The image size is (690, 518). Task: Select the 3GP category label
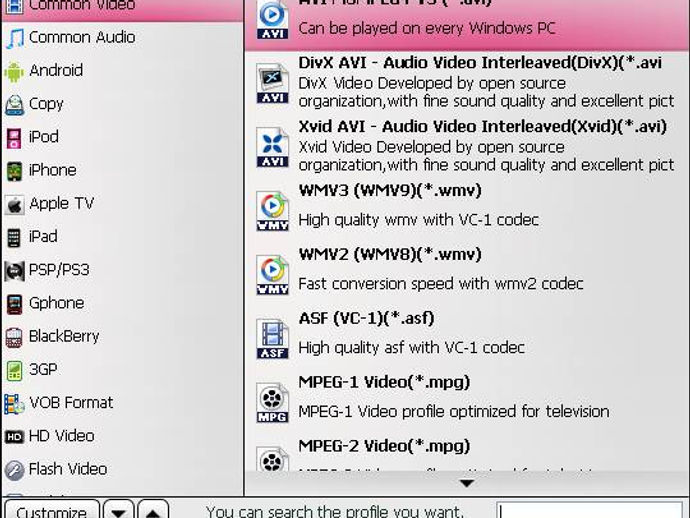point(43,370)
